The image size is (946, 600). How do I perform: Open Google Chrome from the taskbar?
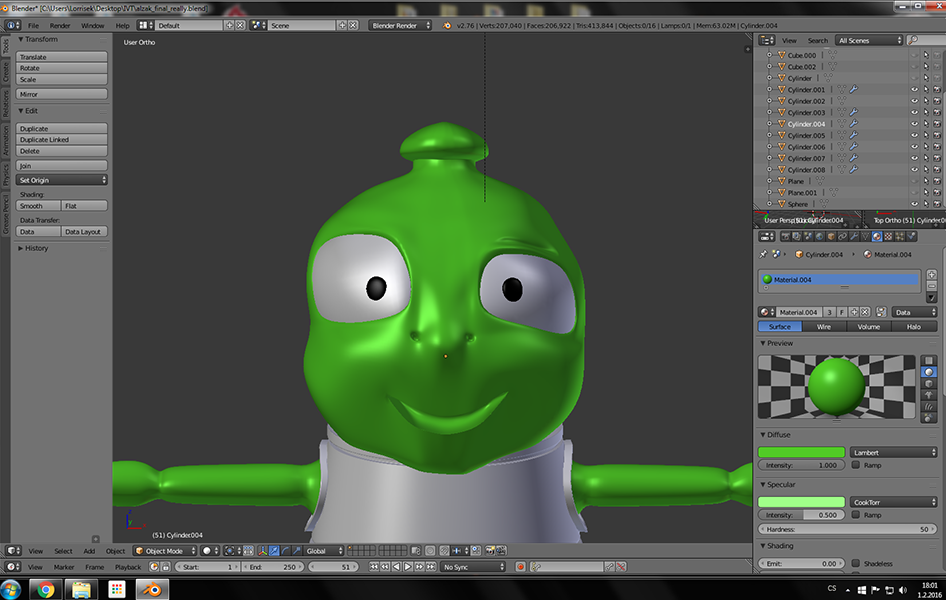(x=44, y=589)
